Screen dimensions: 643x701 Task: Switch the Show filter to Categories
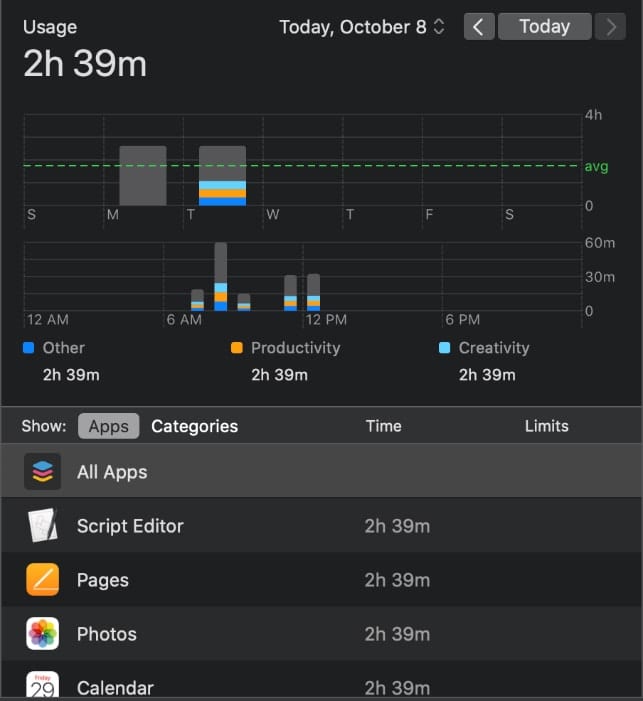click(194, 426)
